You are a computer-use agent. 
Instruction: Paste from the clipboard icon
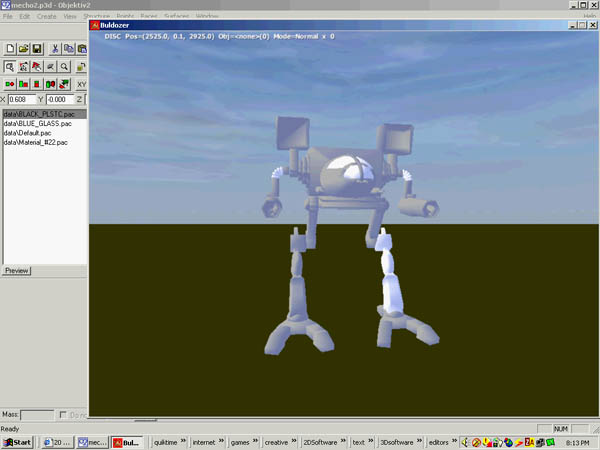tap(82, 49)
